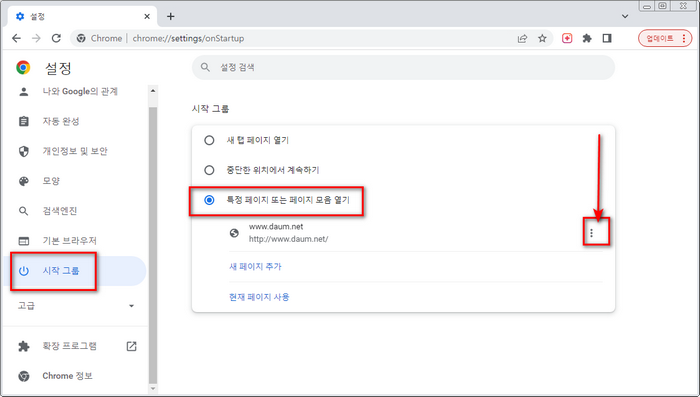700x397 pixels.
Task: Open Chrome 정보 page
Action: pyautogui.click(x=67, y=376)
